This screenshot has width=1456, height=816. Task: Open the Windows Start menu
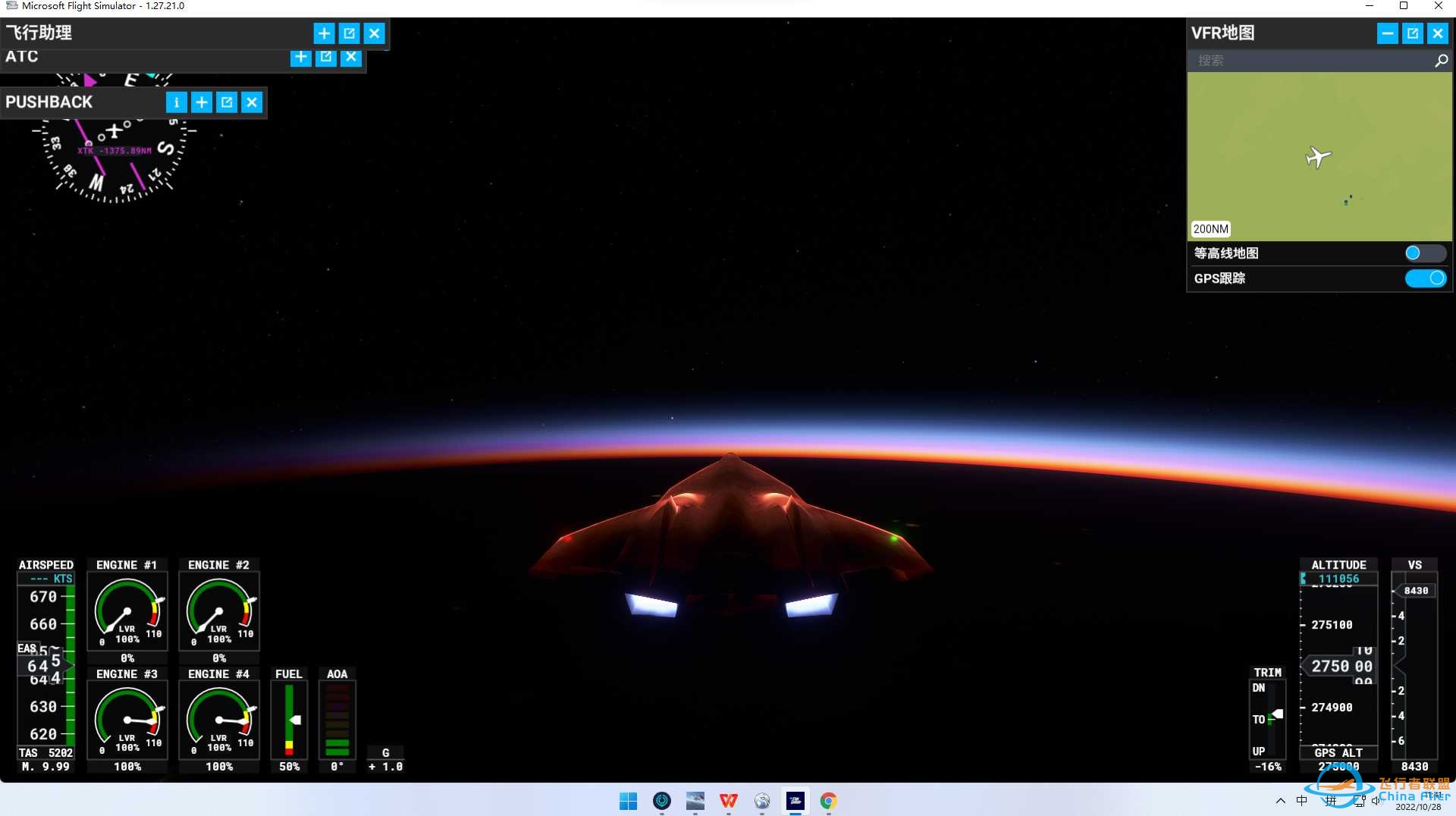(x=628, y=801)
